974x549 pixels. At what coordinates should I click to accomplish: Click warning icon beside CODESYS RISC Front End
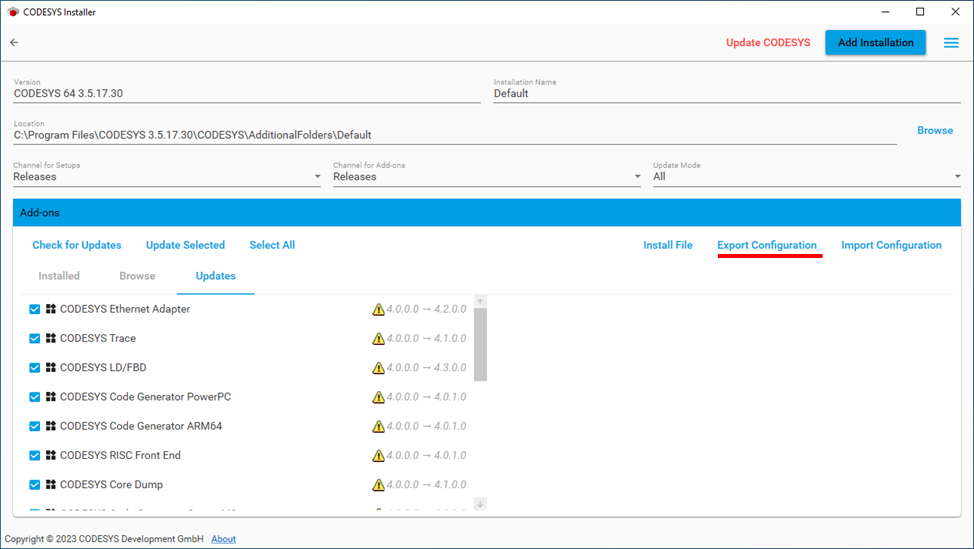tap(378, 456)
